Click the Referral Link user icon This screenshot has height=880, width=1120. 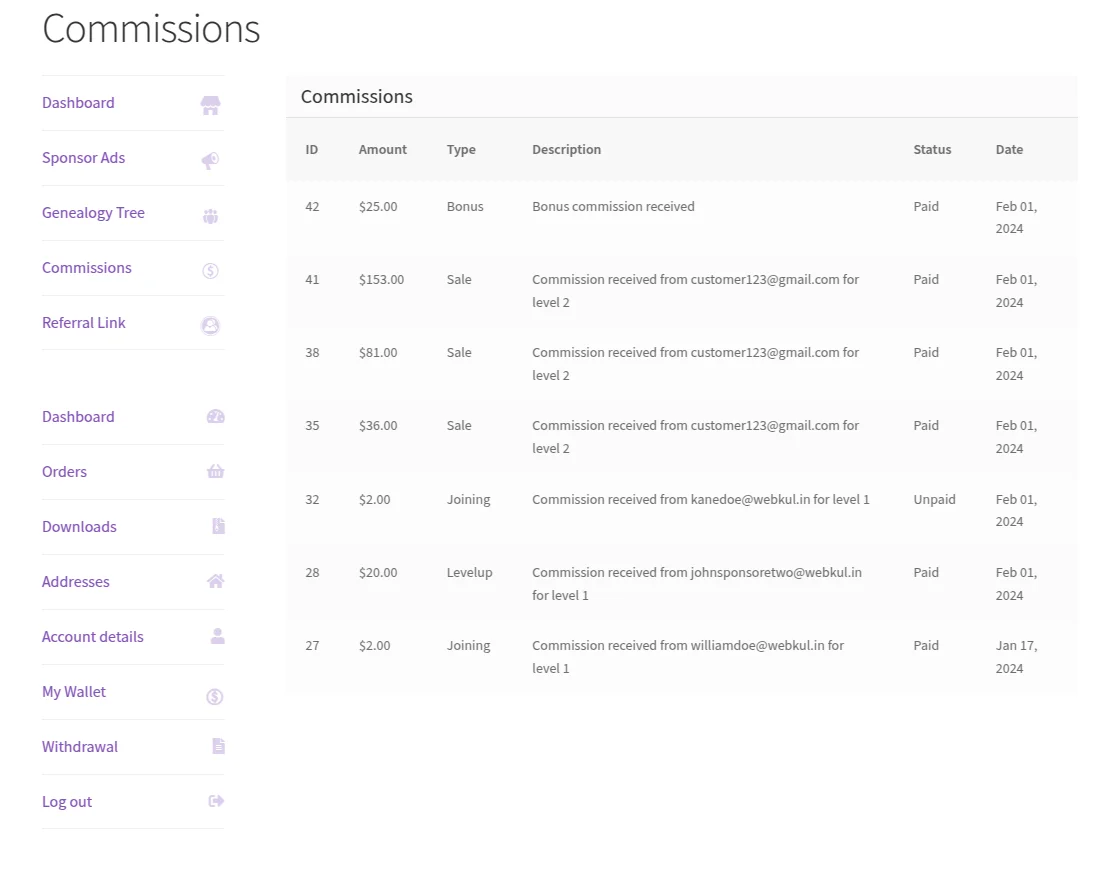tap(210, 325)
